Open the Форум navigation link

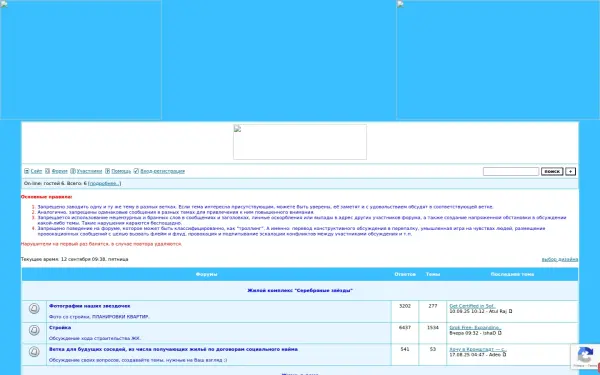(59, 171)
